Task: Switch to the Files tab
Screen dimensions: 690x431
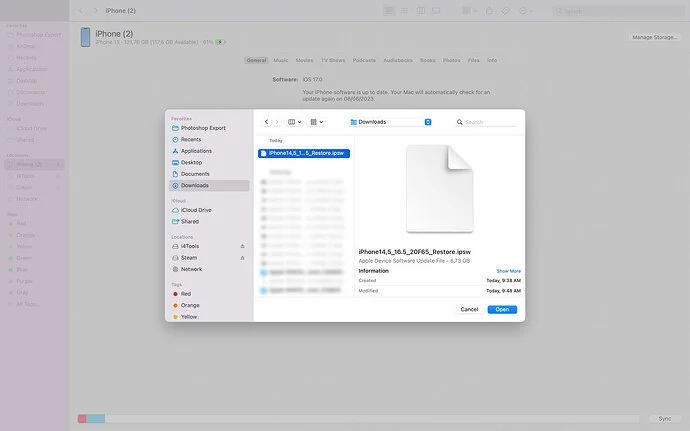Action: (473, 60)
